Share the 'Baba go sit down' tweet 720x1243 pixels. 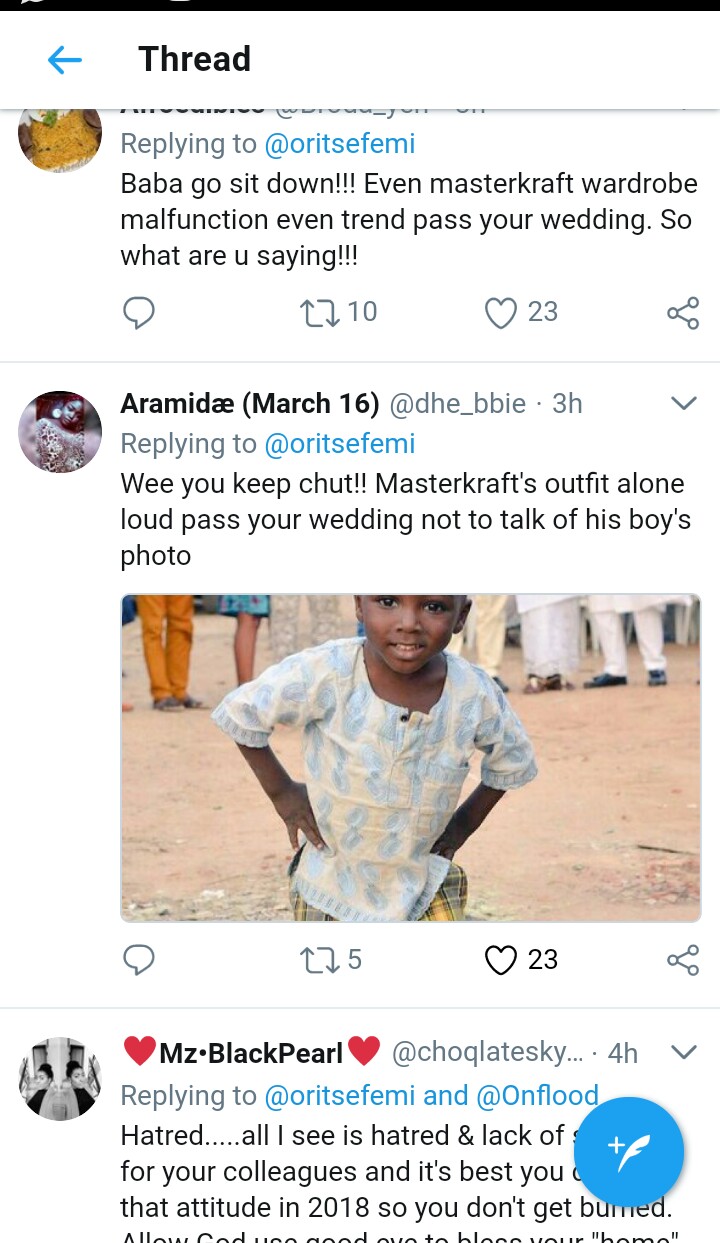tap(682, 313)
